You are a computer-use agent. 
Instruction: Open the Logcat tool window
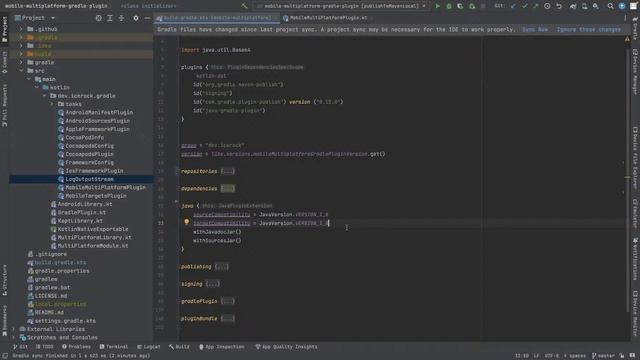149,347
